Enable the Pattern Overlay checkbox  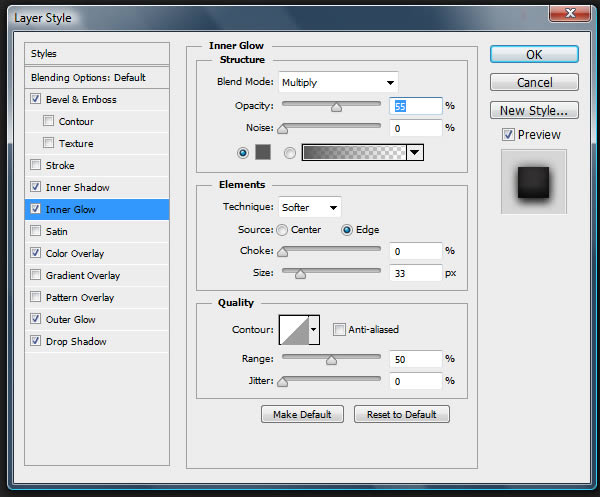[x=36, y=297]
